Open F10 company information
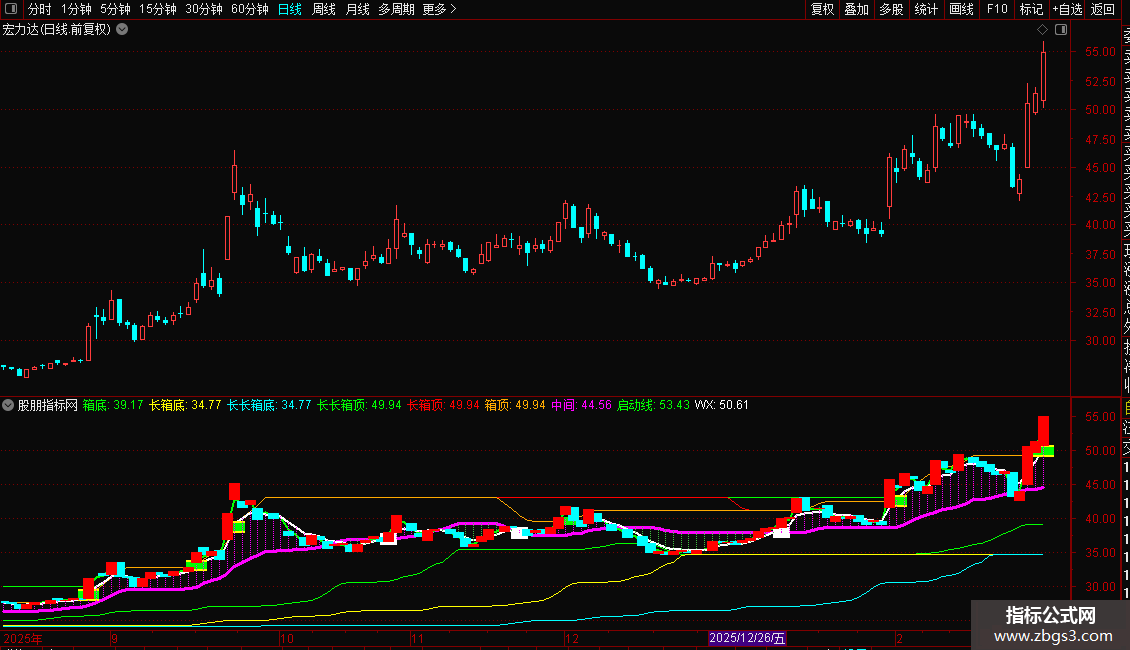 coord(996,9)
